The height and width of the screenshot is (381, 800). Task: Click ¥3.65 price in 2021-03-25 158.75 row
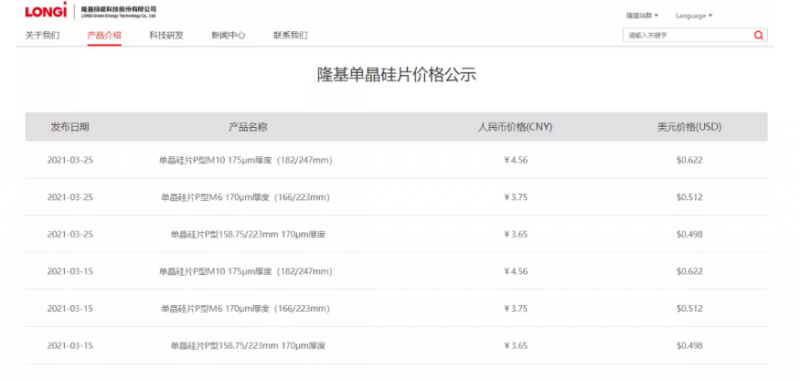point(516,235)
